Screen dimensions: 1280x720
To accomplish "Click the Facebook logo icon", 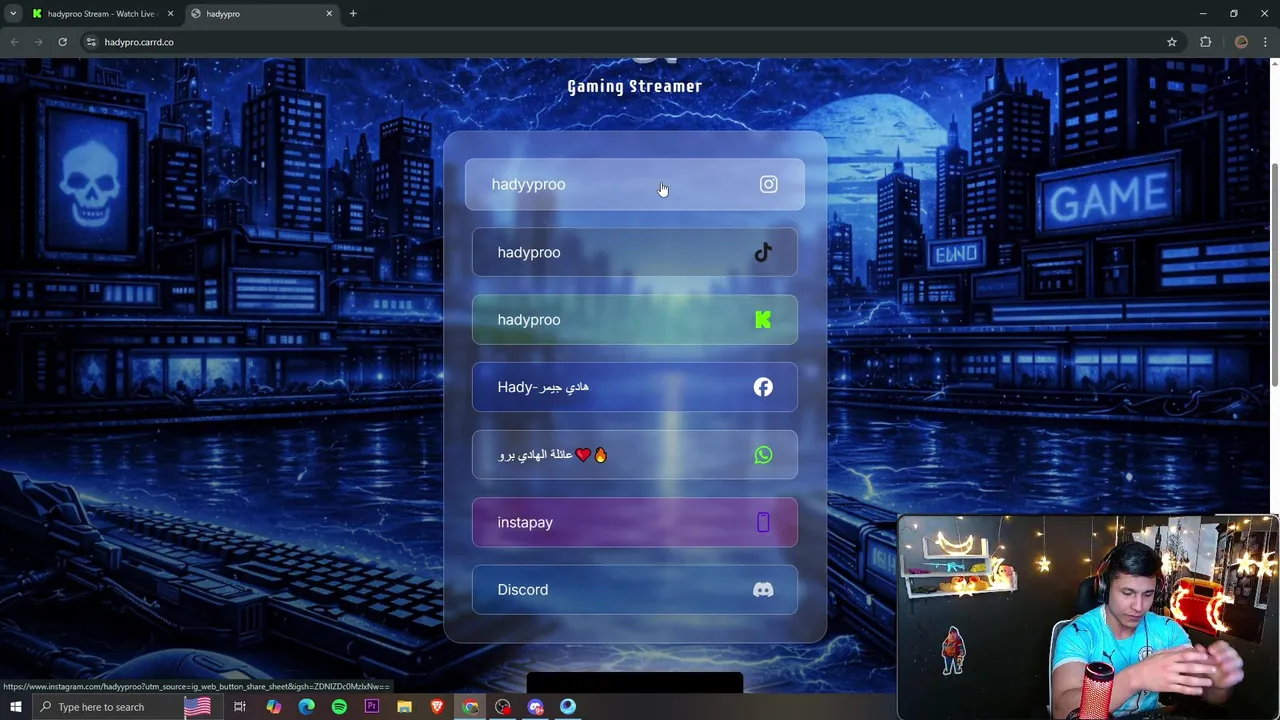I will [x=763, y=387].
